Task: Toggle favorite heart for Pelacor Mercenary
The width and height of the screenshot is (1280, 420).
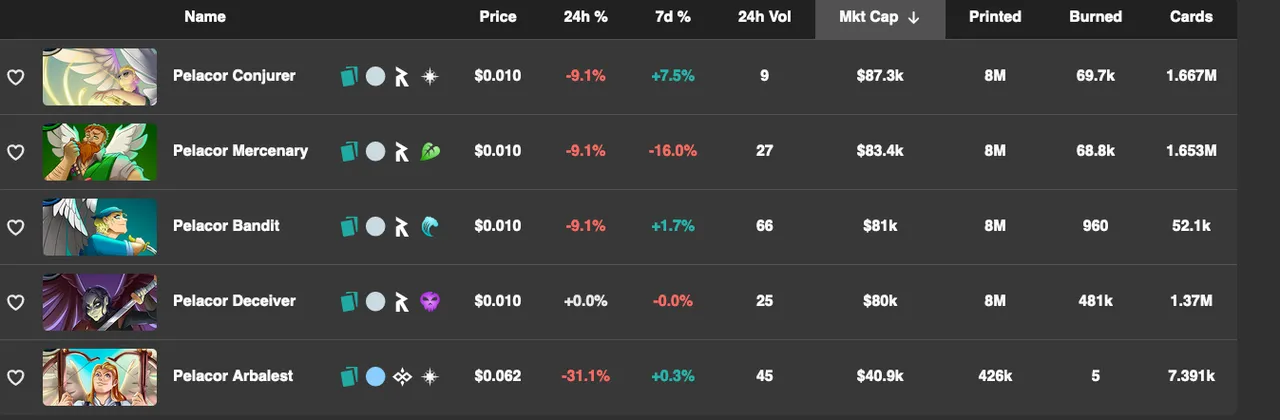Action: (16, 152)
